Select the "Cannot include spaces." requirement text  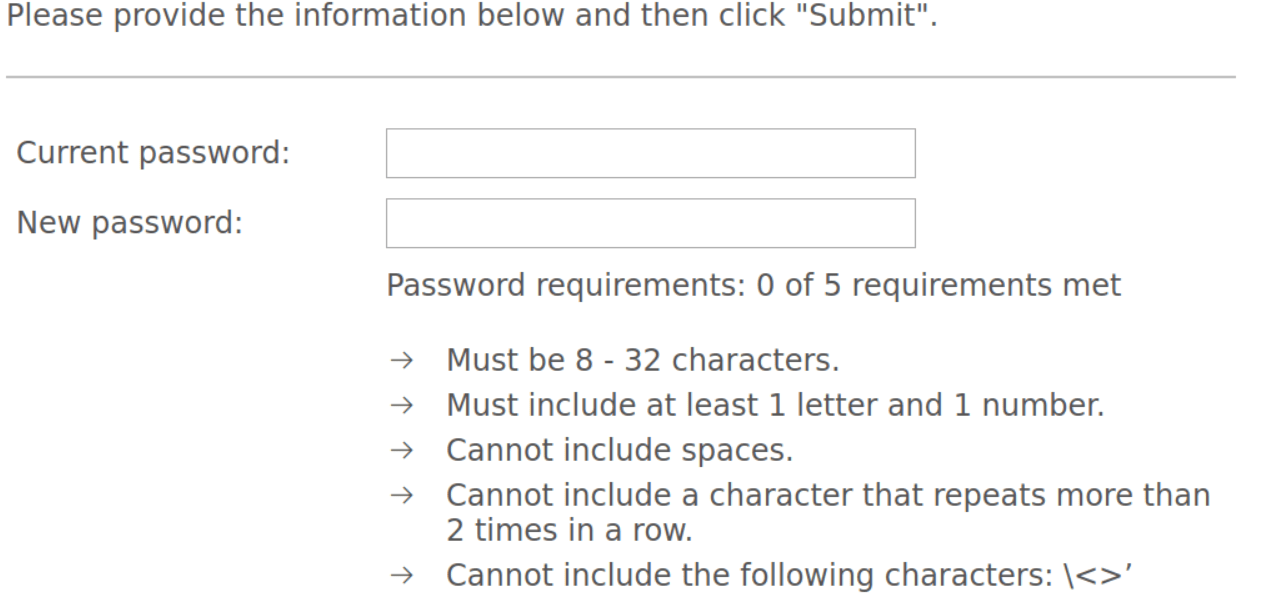pyautogui.click(x=619, y=450)
